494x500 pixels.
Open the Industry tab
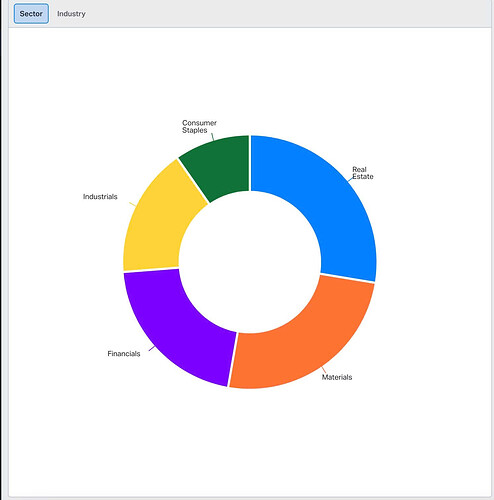point(71,14)
